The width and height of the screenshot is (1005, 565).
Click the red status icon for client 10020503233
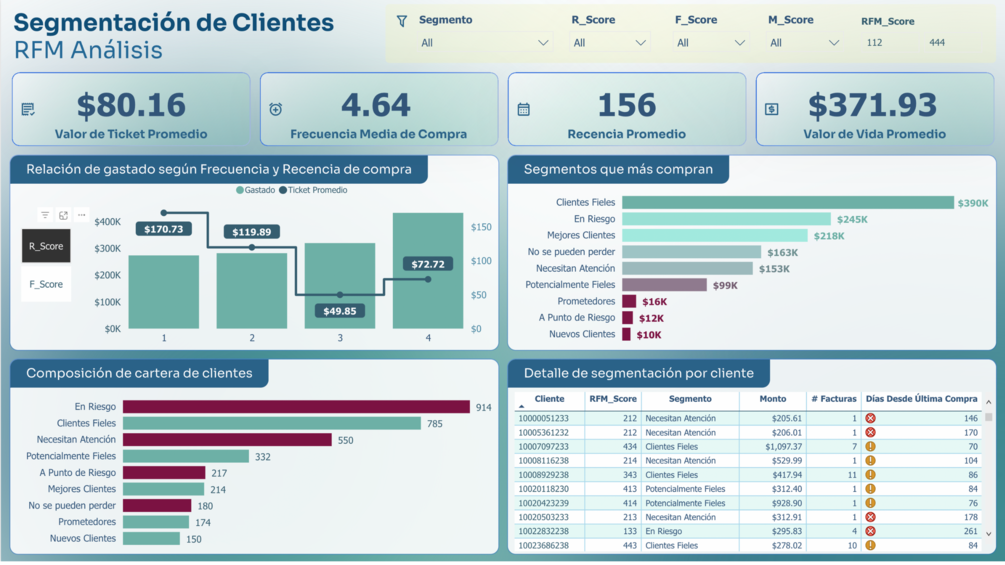coord(870,517)
